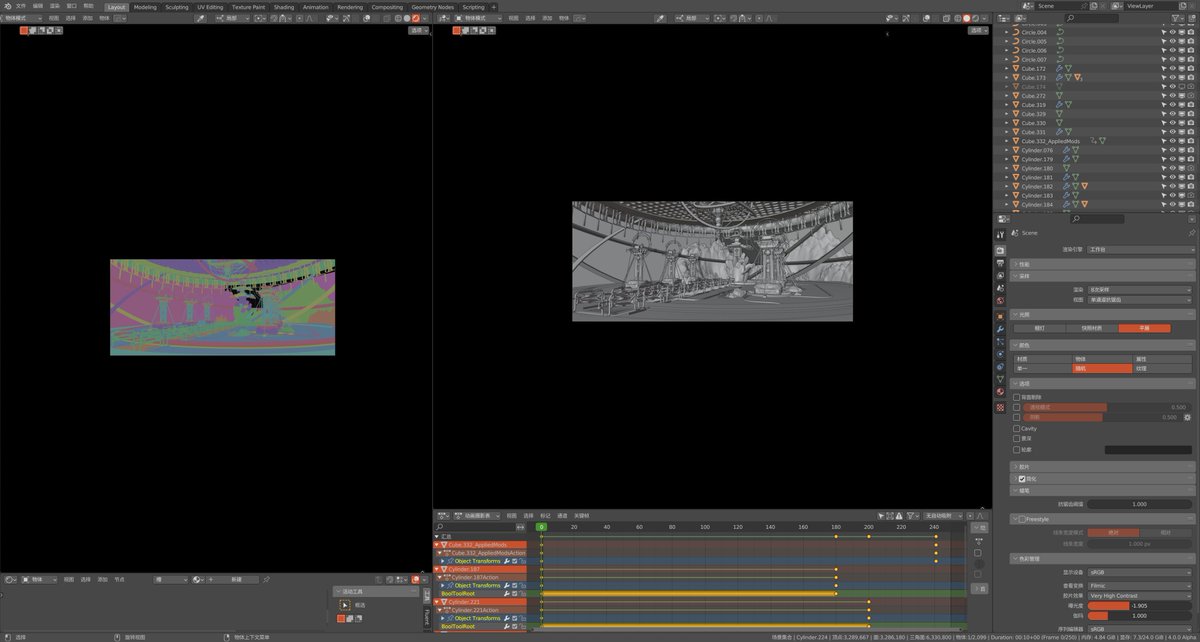Viewport: 1200px width, 642px height.
Task: Open the Shading workspace tab
Action: point(284,6)
